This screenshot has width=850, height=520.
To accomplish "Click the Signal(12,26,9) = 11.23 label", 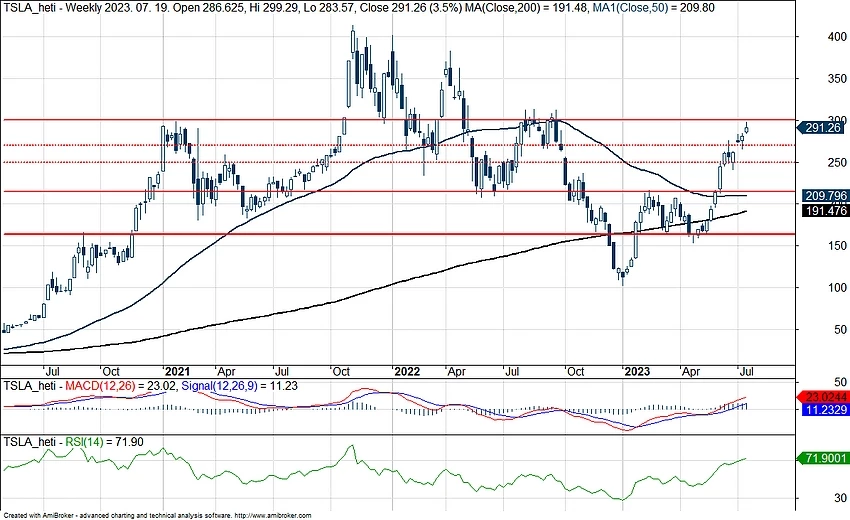I will coord(239,386).
